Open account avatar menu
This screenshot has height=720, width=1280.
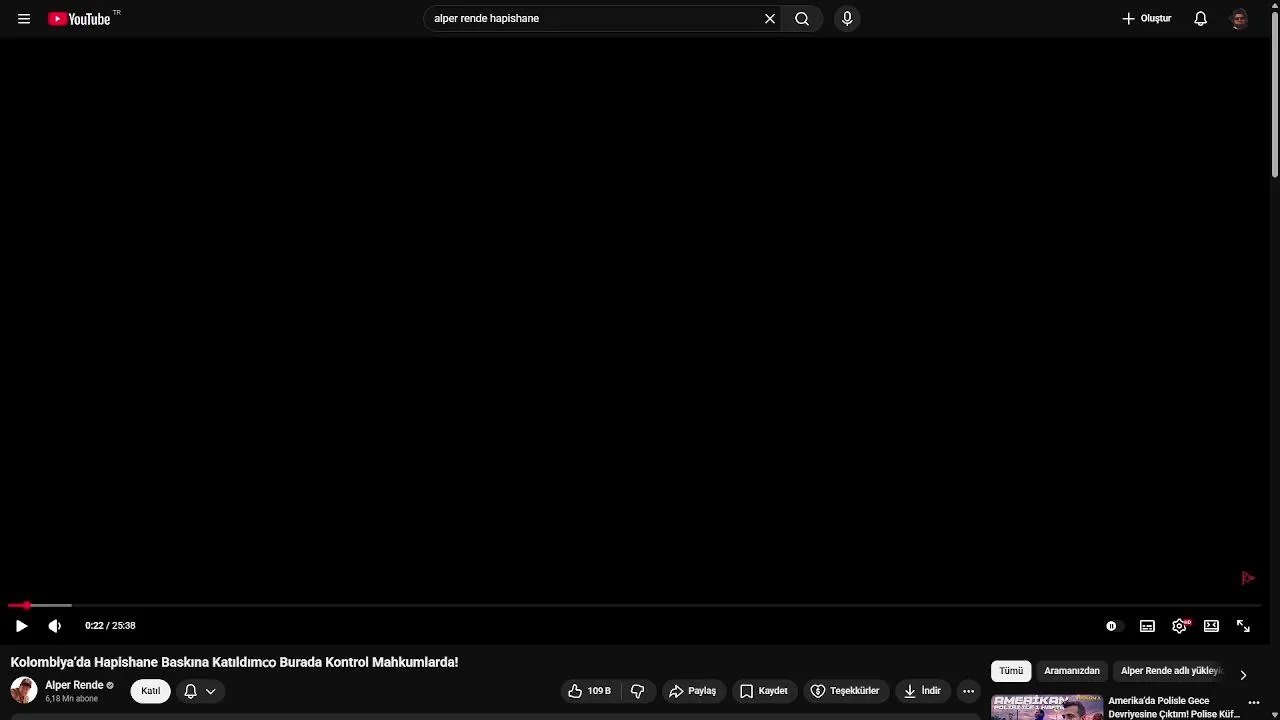1240,19
